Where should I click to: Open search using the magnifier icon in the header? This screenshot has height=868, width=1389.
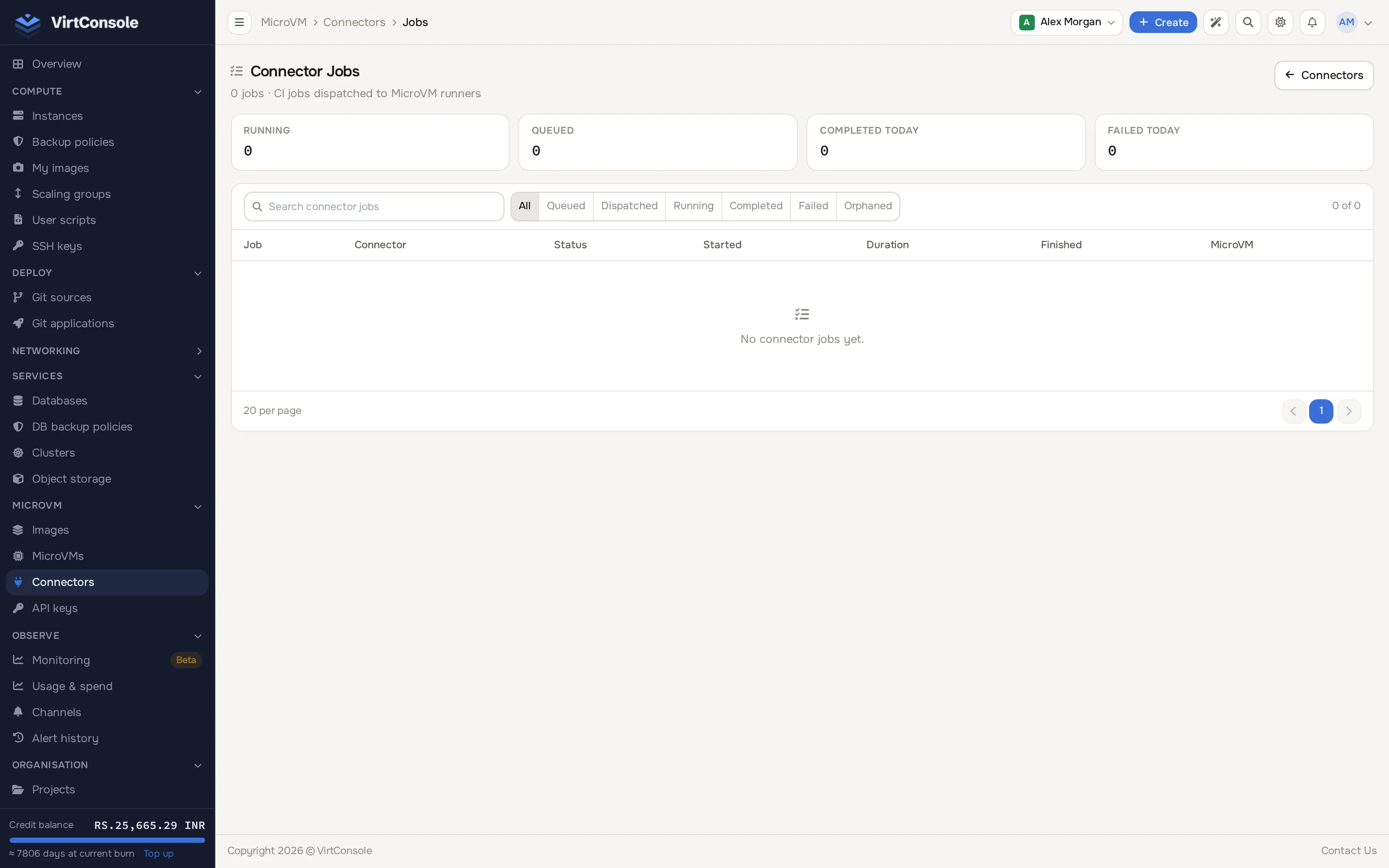click(1248, 23)
